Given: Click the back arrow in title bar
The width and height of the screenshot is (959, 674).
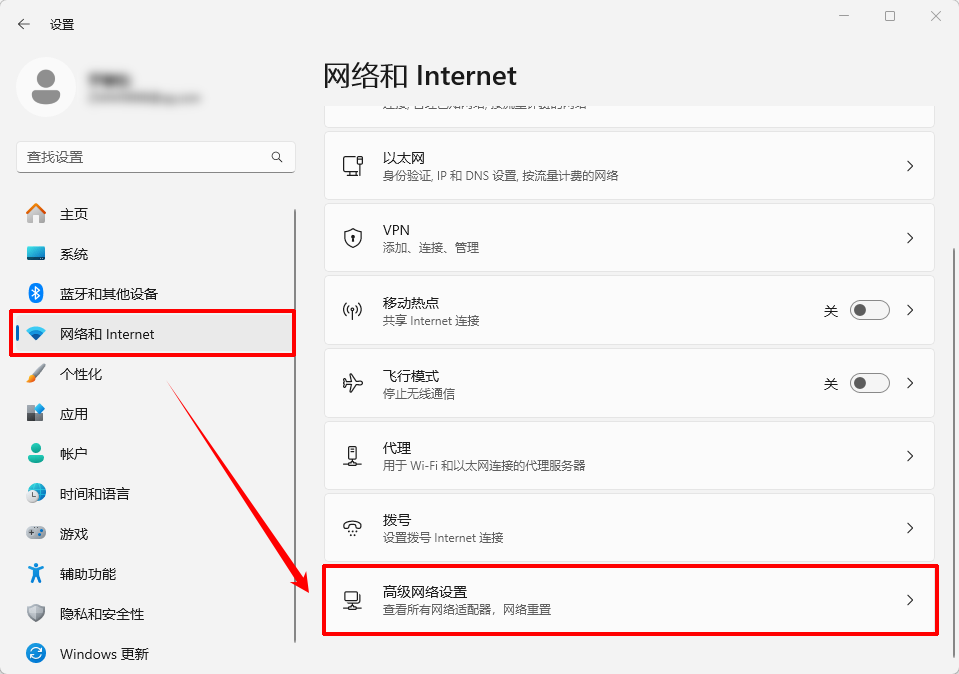Looking at the screenshot, I should [24, 24].
